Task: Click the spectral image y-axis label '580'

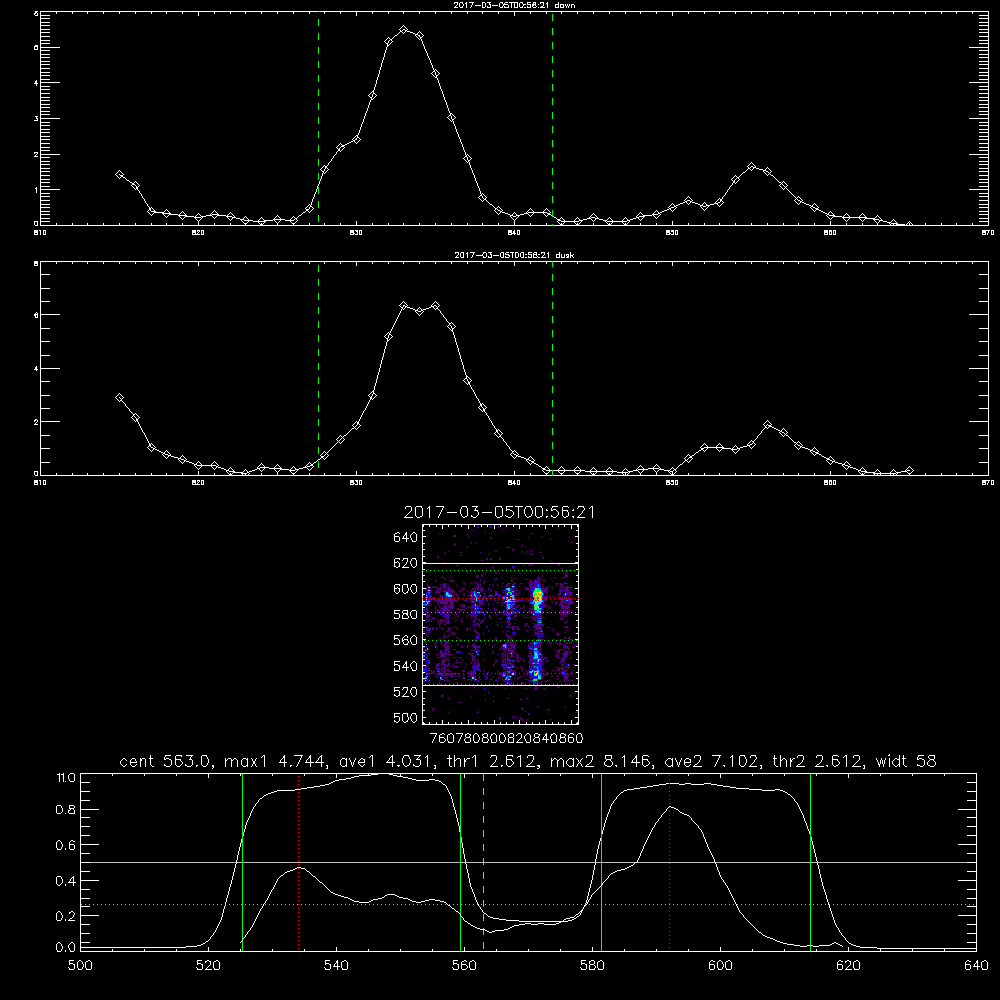Action: pyautogui.click(x=406, y=615)
